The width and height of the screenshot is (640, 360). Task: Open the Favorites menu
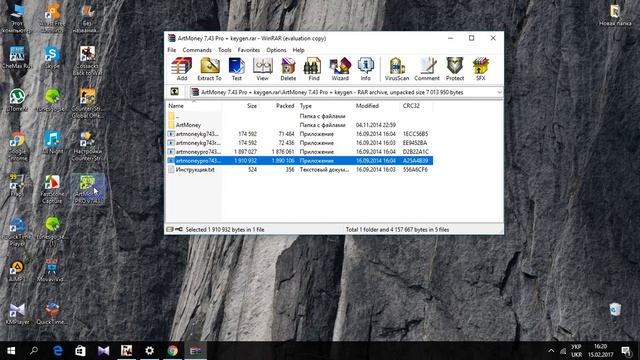(x=249, y=50)
